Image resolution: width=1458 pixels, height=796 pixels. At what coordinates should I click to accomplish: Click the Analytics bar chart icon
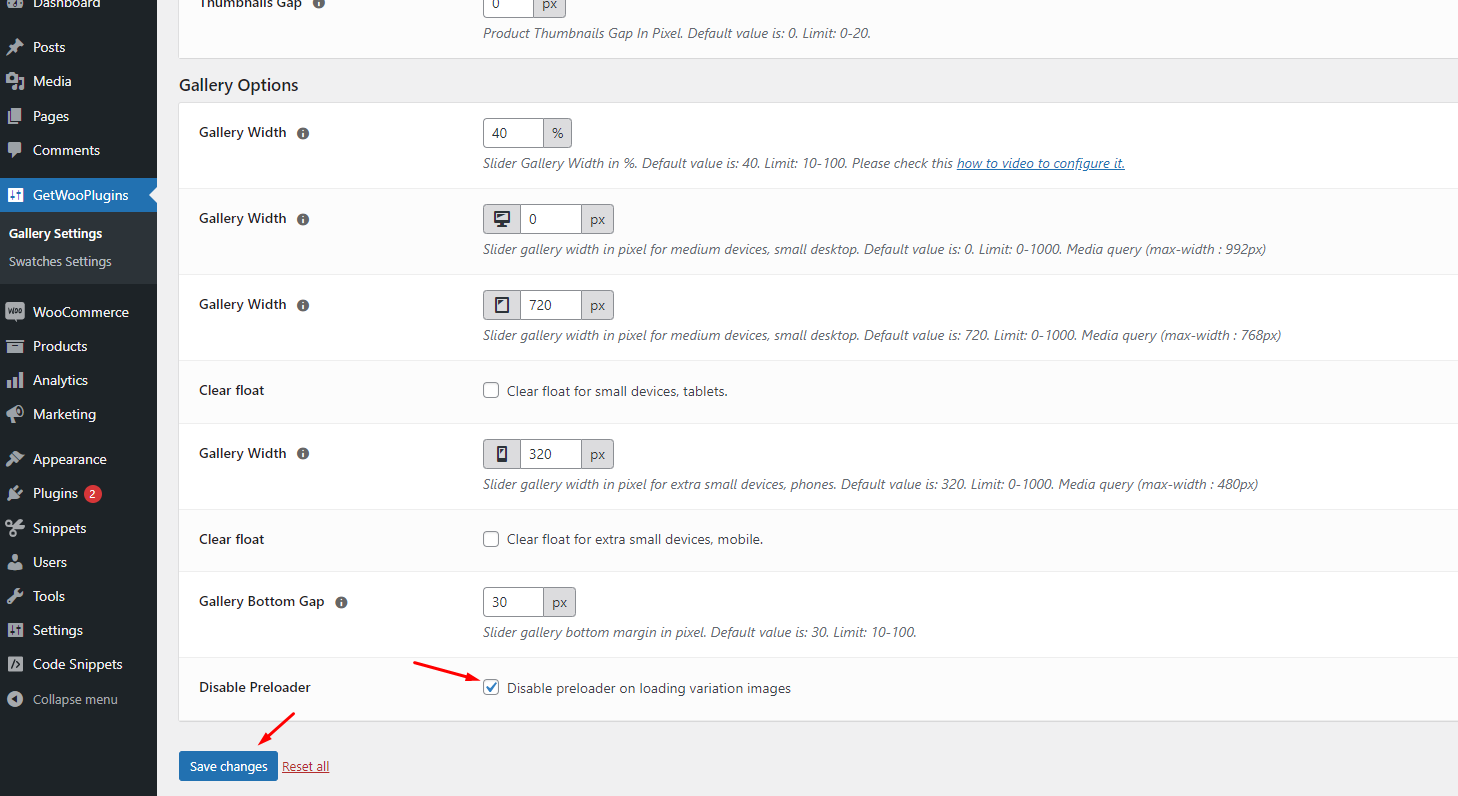click(15, 380)
